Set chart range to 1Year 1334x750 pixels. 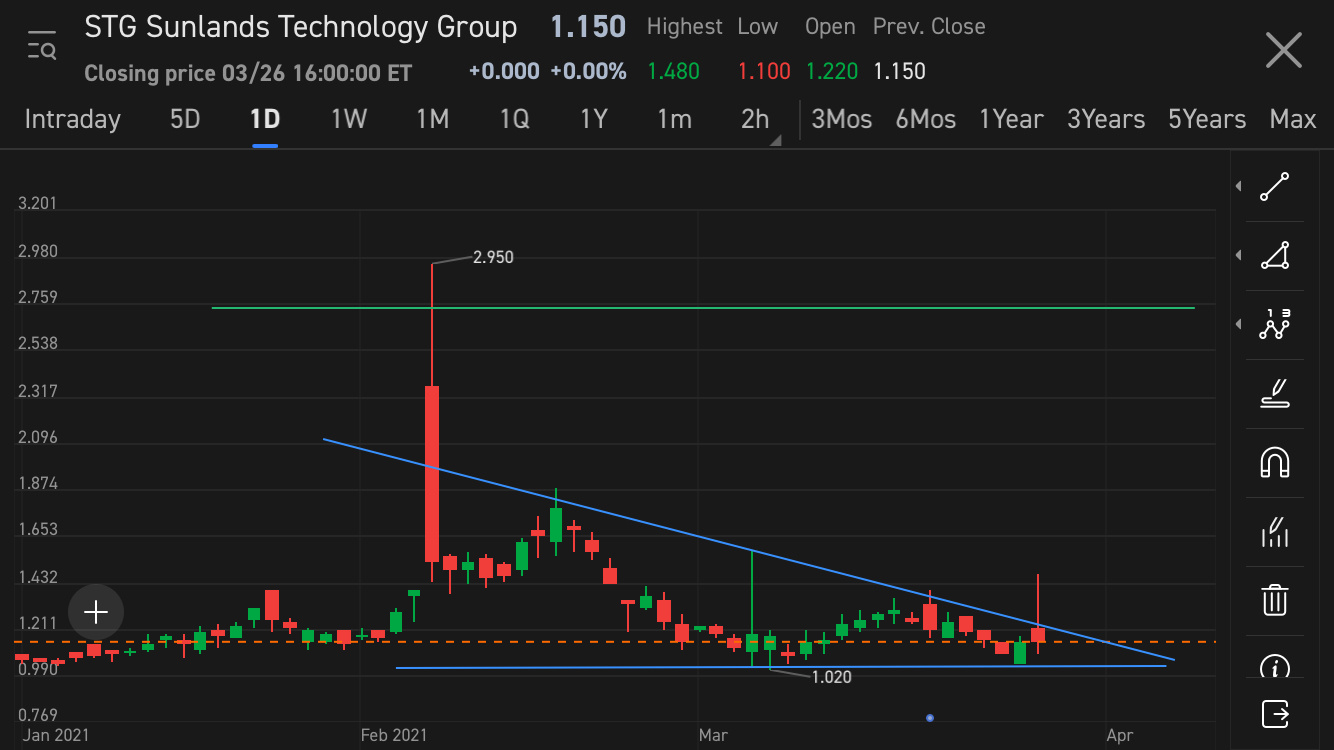click(1012, 119)
